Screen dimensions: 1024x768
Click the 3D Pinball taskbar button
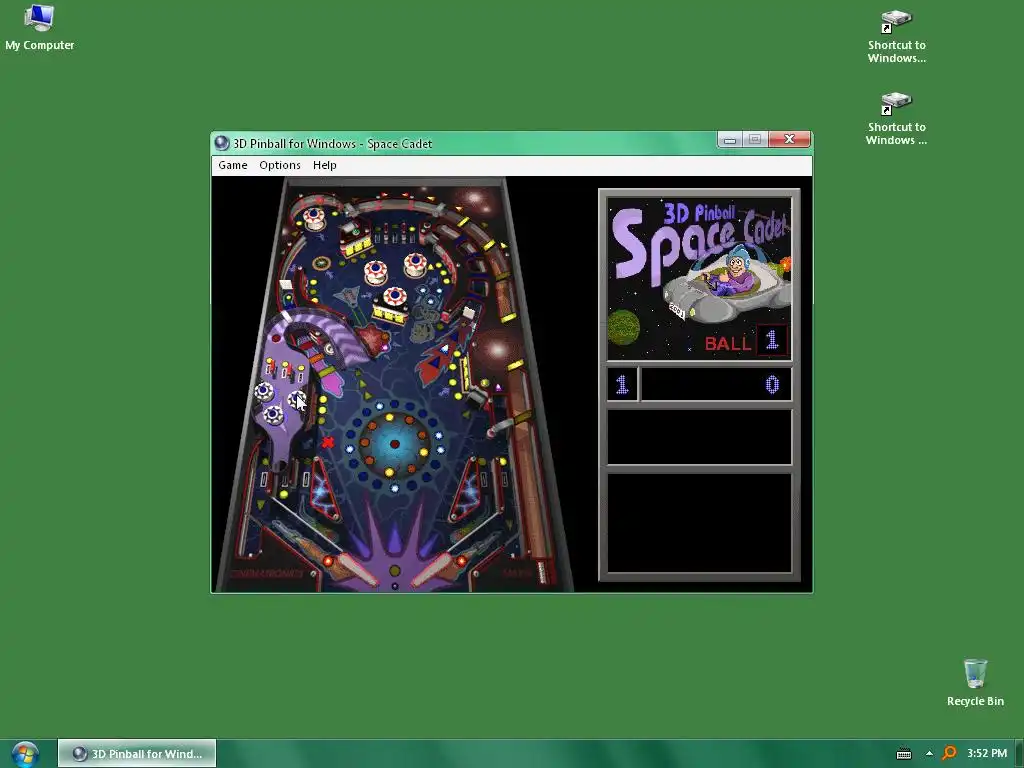[x=137, y=754]
